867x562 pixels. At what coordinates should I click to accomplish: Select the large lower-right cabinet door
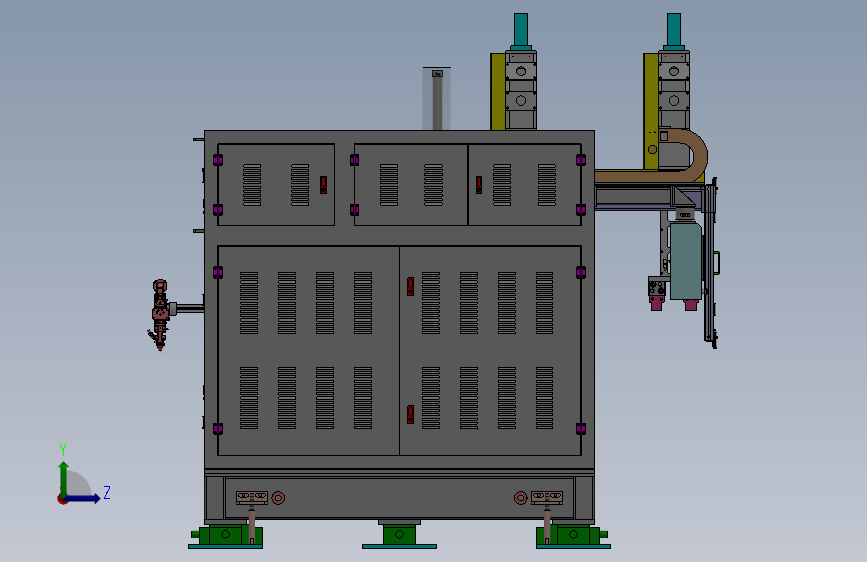click(490, 351)
